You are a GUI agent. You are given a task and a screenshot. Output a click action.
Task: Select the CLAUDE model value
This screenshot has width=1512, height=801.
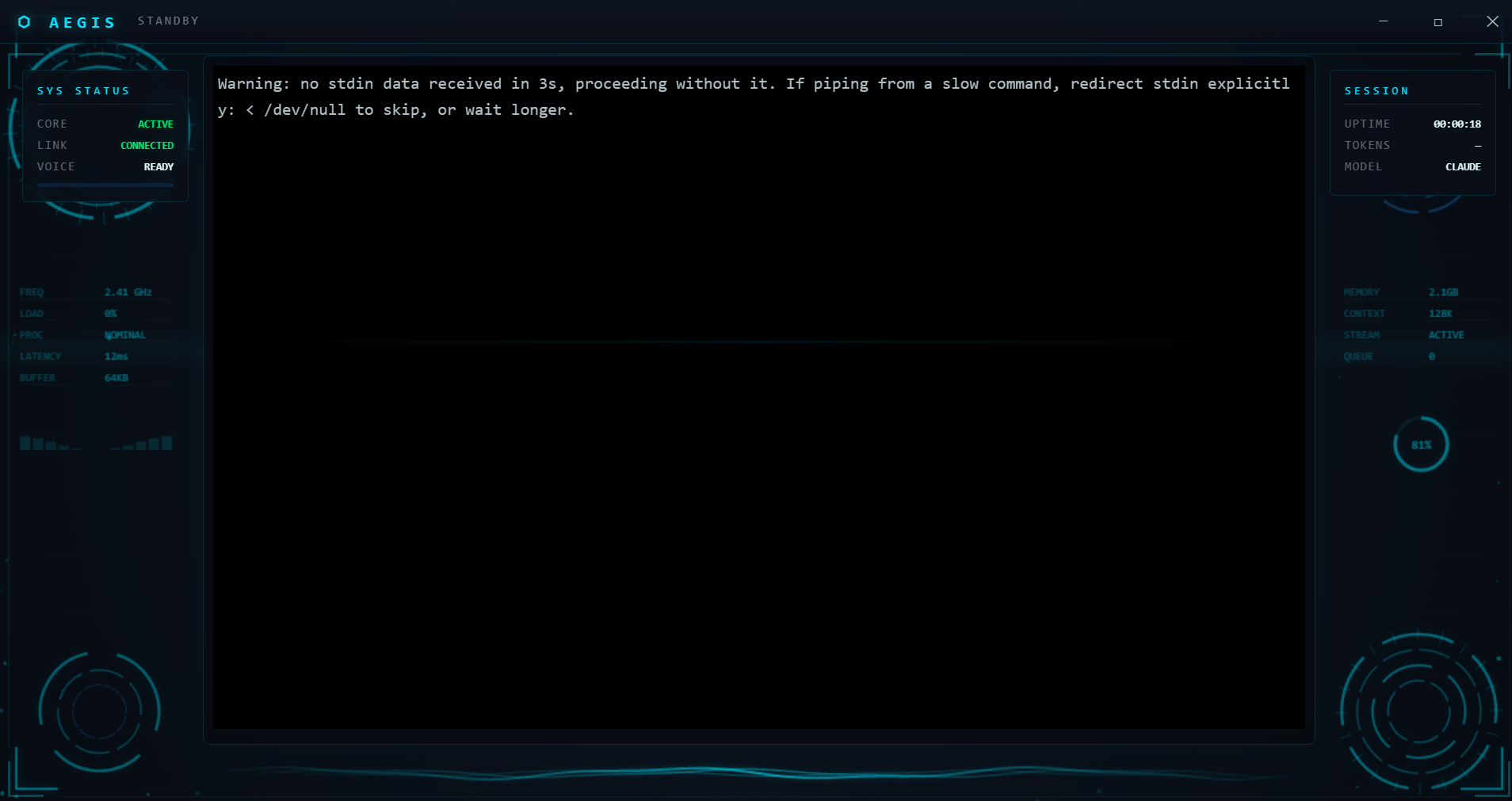click(x=1463, y=167)
